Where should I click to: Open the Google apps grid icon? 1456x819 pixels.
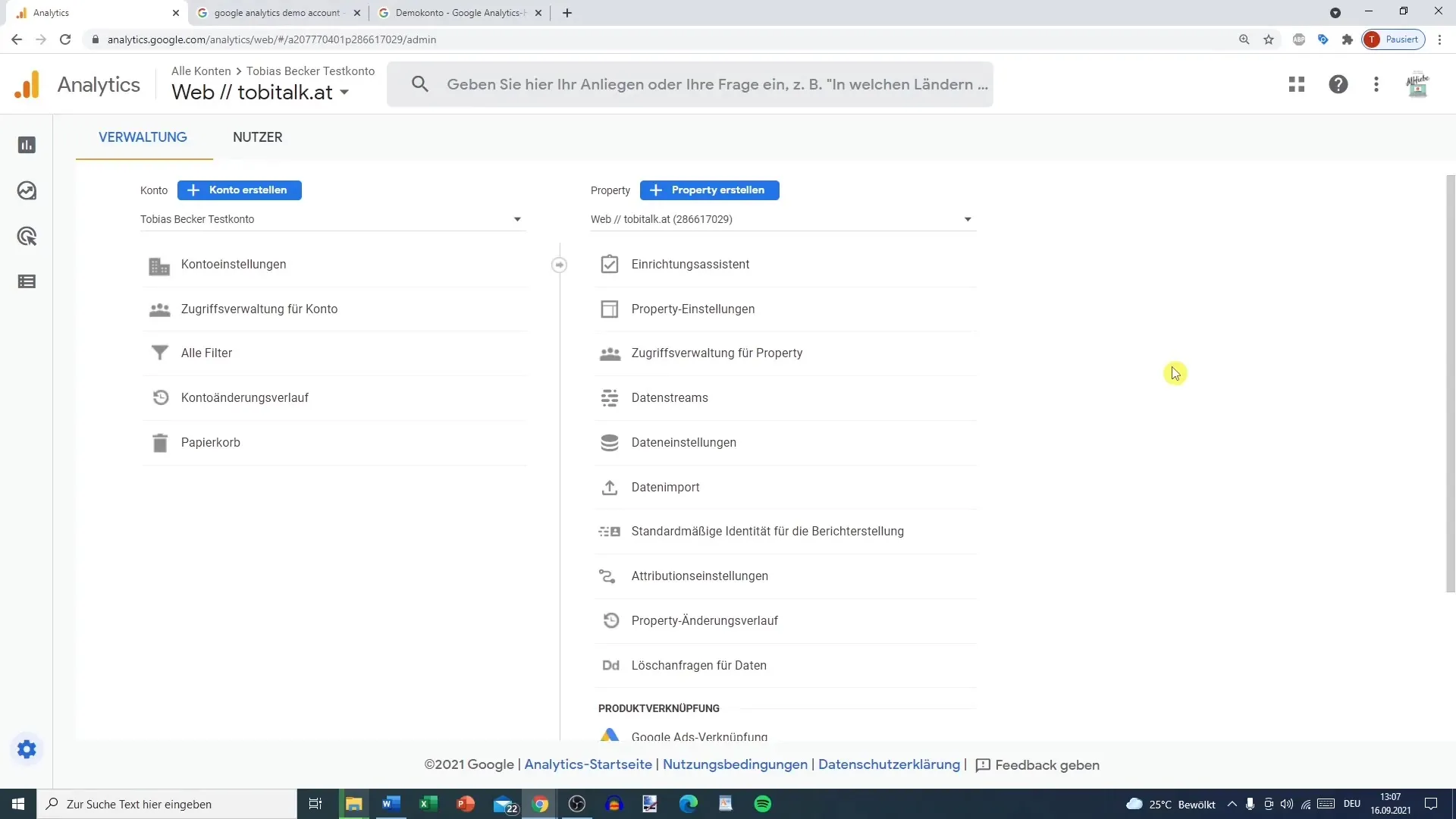tap(1297, 84)
